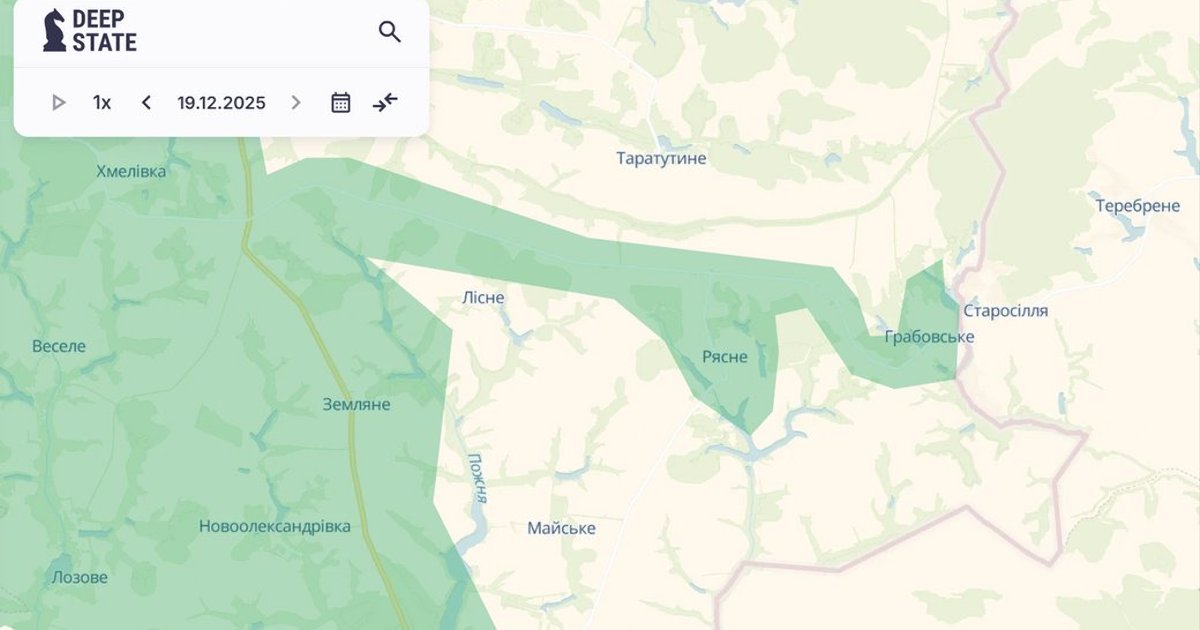1200x630 pixels.
Task: Click the compare arrows icon
Action: [x=385, y=102]
